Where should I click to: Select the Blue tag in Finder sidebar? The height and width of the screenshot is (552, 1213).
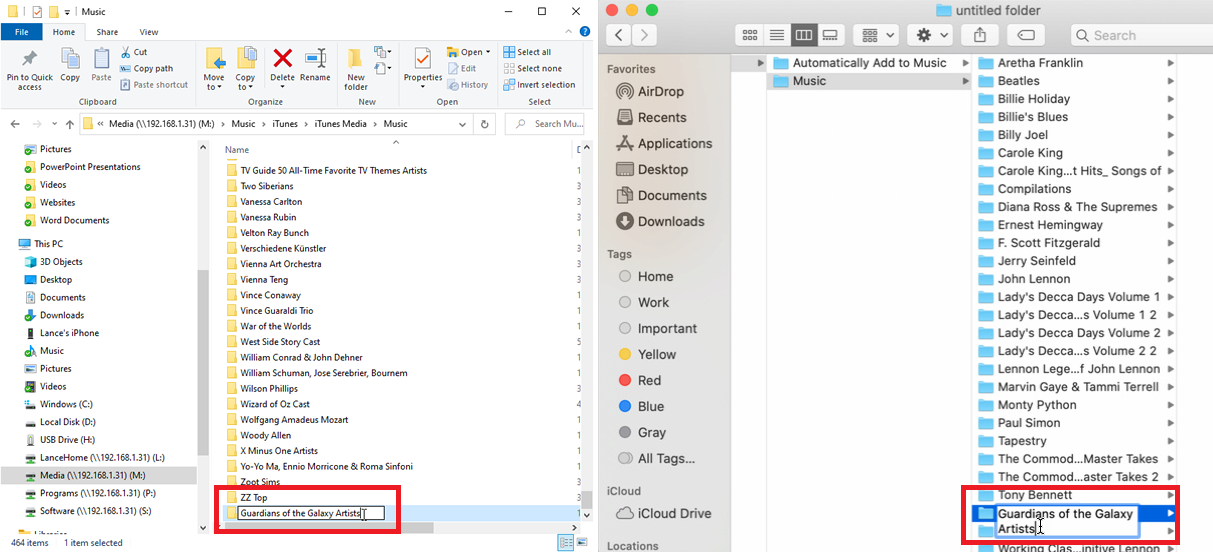[x=640, y=406]
